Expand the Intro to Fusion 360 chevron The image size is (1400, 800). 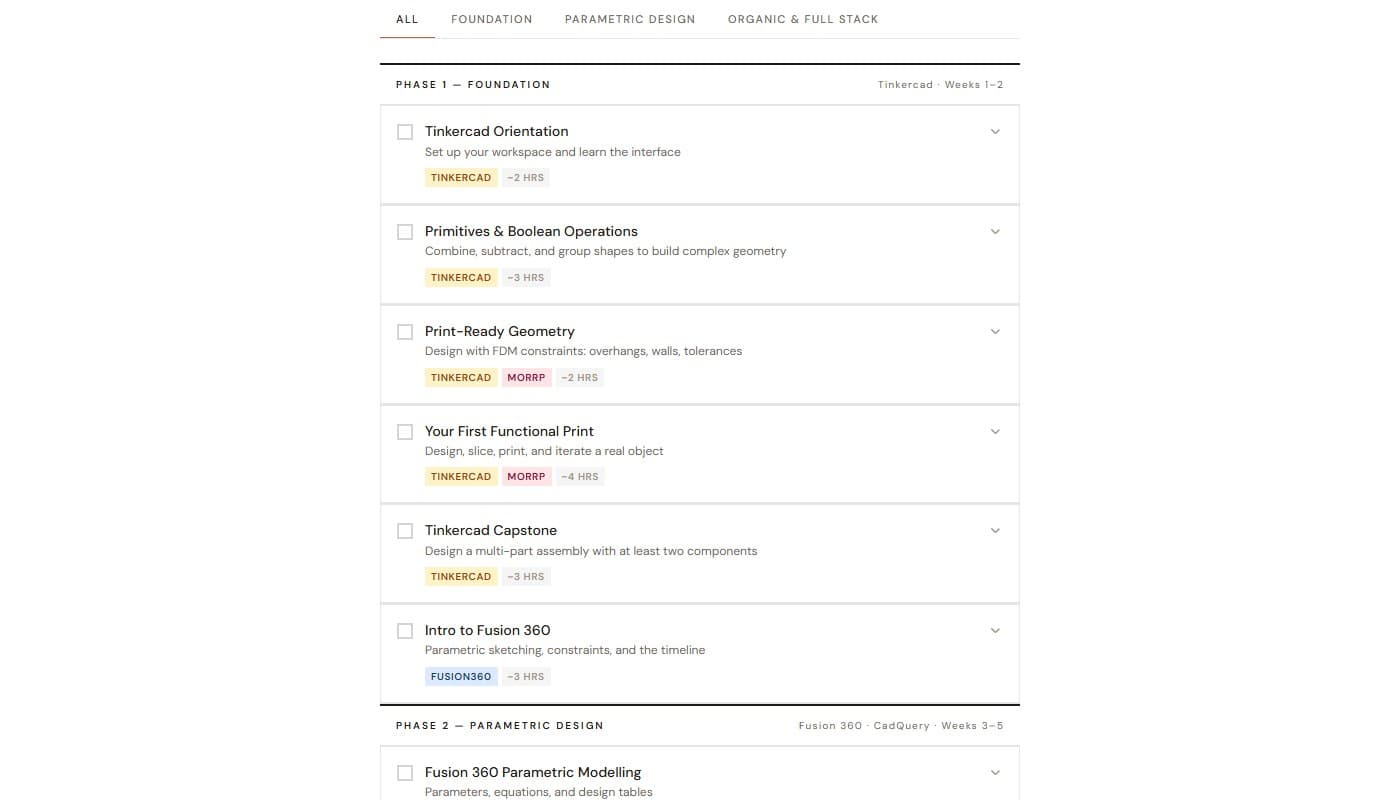tap(995, 631)
